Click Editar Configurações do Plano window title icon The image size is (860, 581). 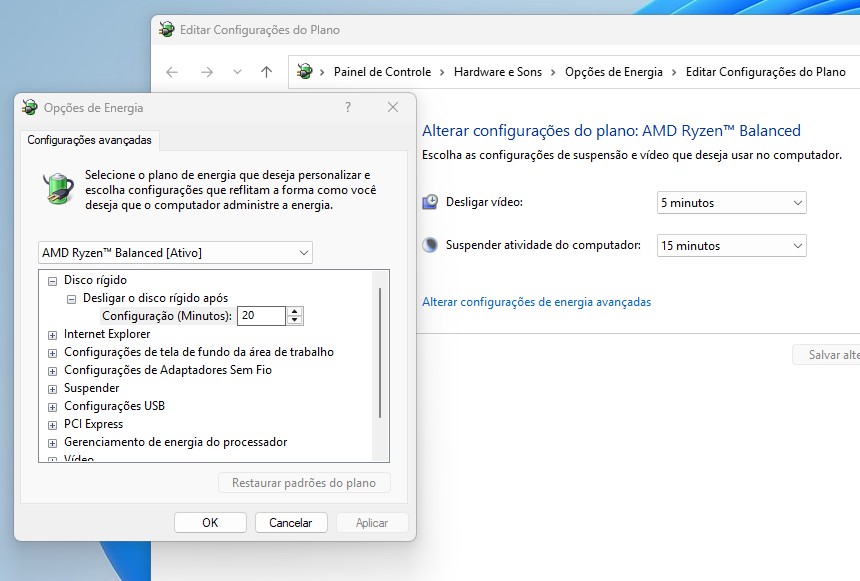167,30
